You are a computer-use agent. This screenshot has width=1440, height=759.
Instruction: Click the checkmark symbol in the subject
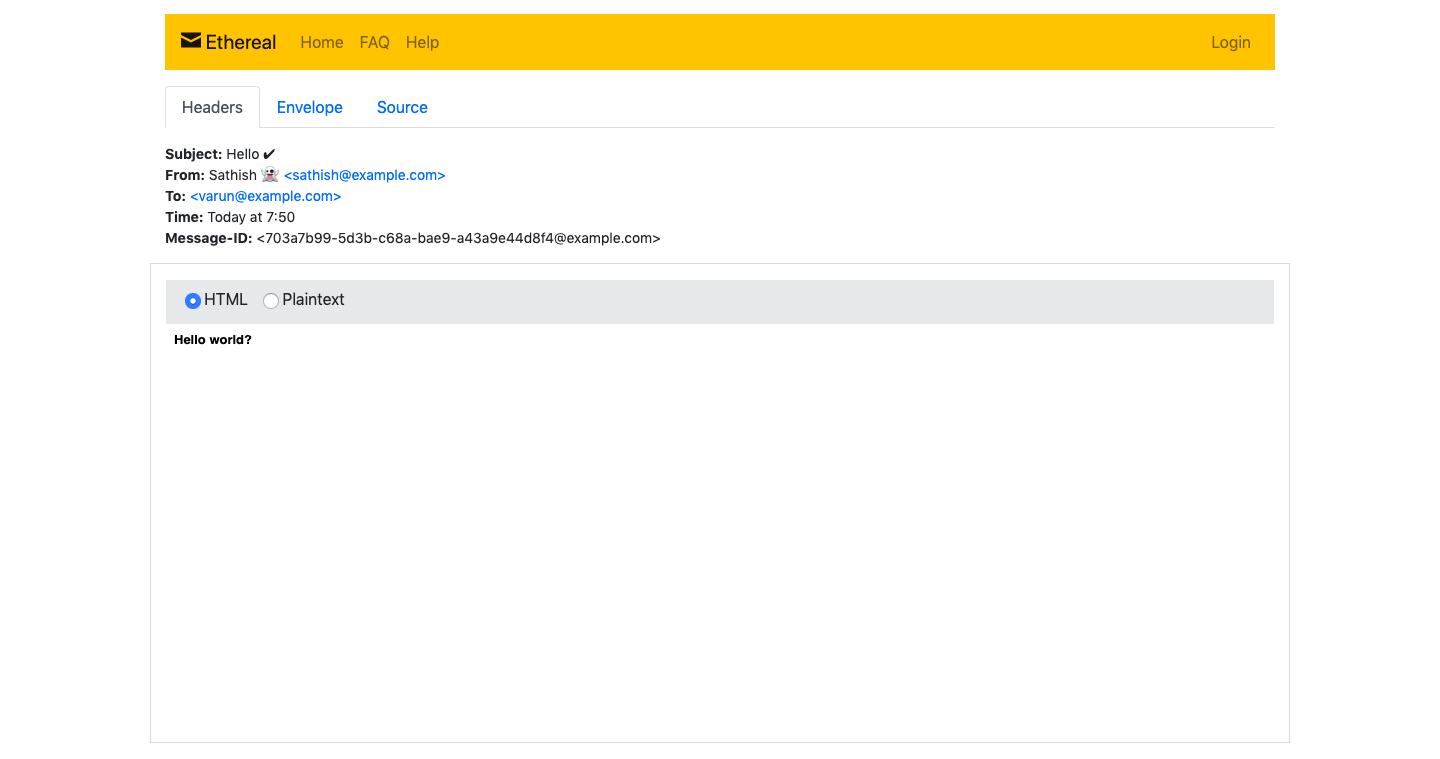point(269,154)
